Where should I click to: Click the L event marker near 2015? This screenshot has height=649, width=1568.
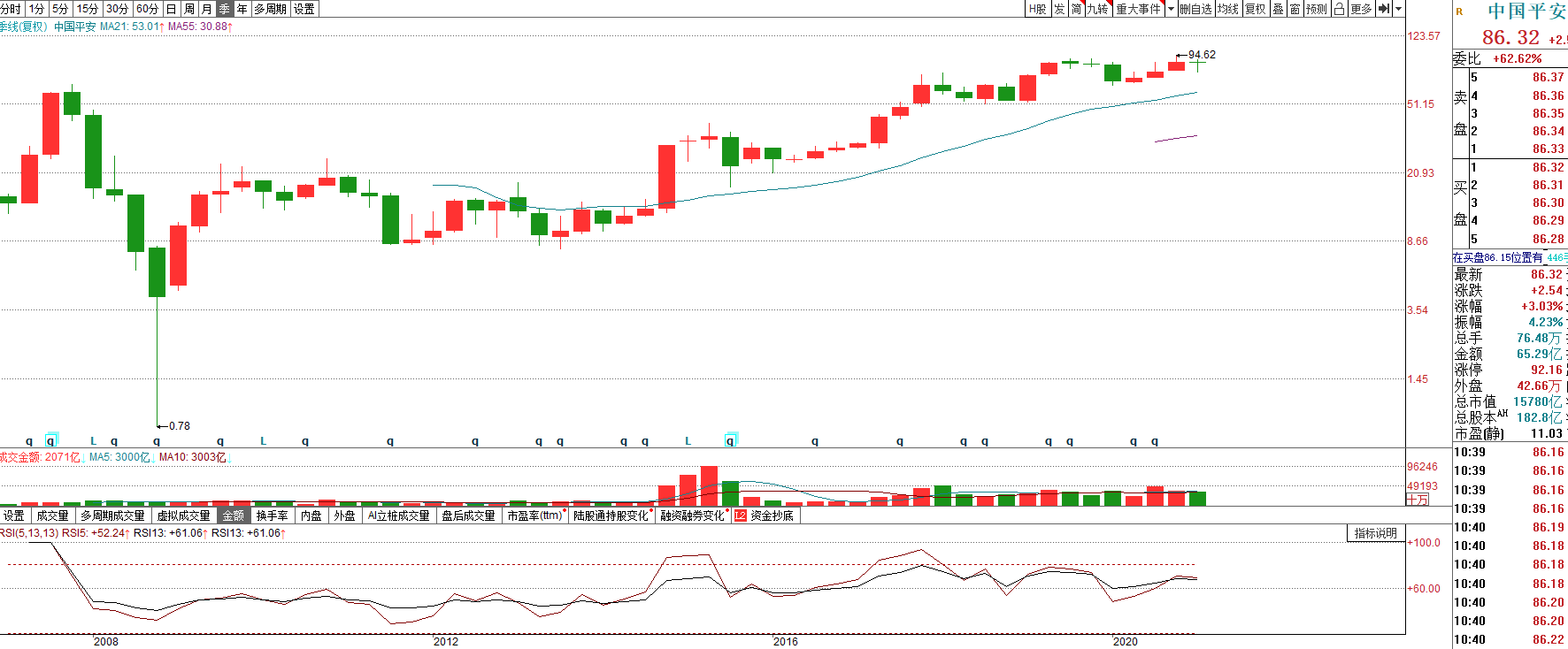(688, 440)
